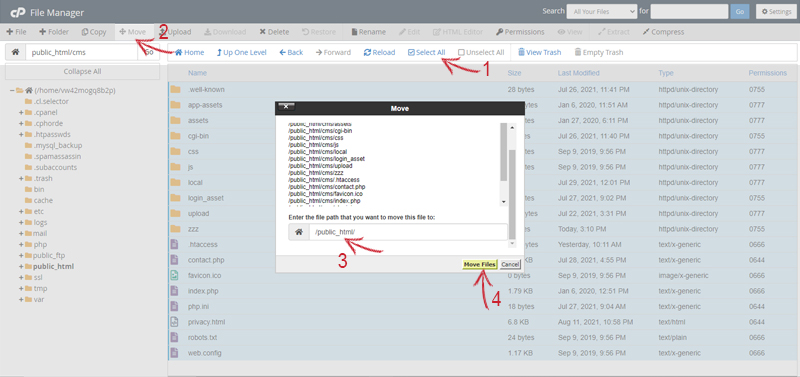The height and width of the screenshot is (377, 800).
Task: Click the Rename toolbar button
Action: click(x=369, y=32)
